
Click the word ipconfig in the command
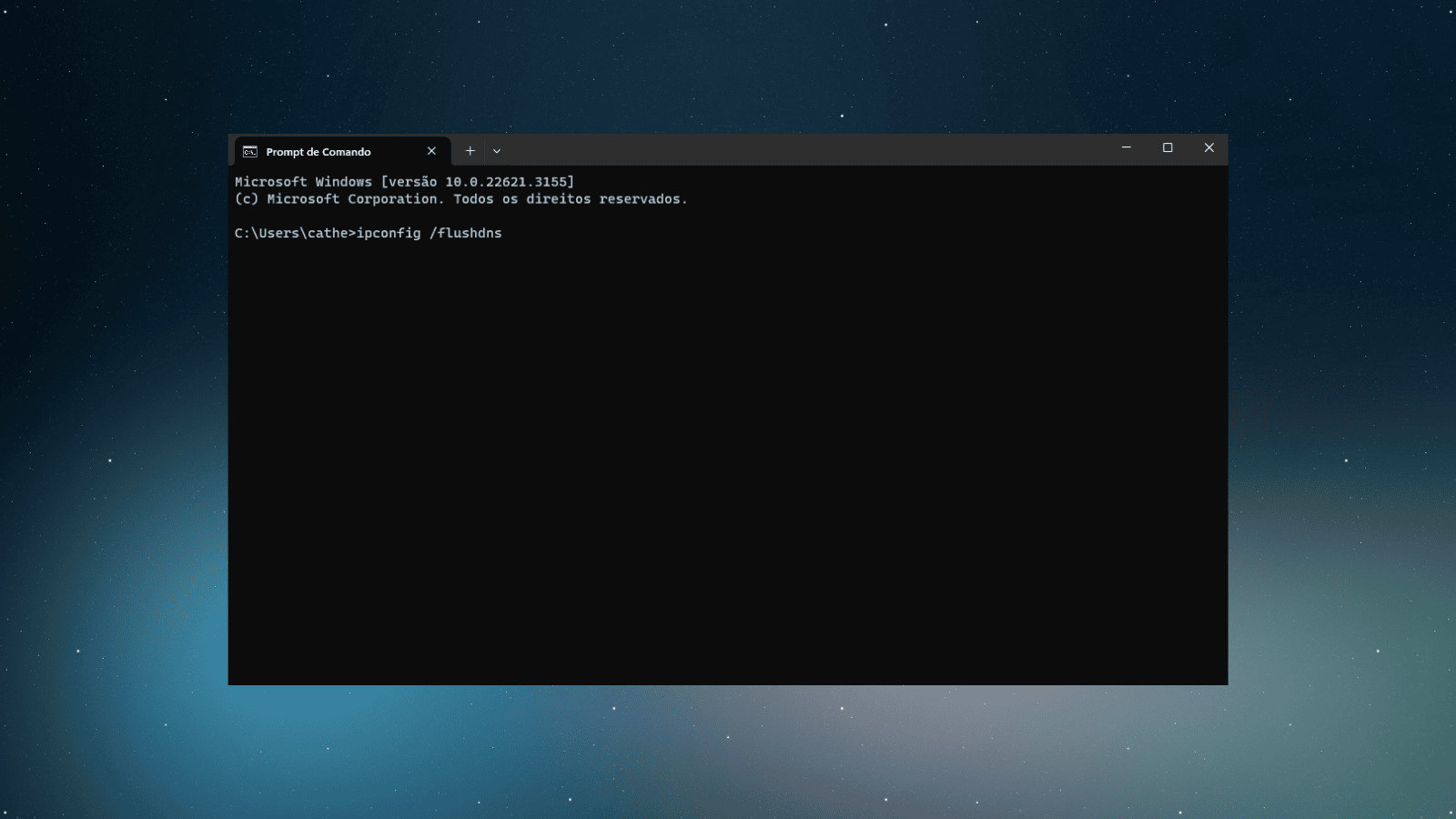[x=389, y=234]
